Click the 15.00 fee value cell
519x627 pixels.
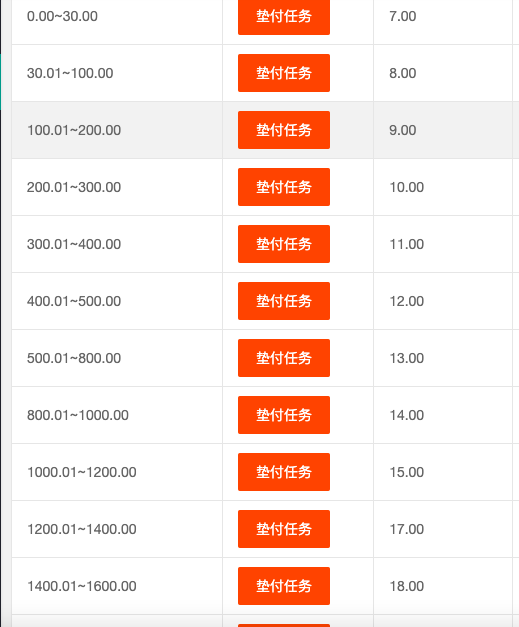[x=443, y=472]
